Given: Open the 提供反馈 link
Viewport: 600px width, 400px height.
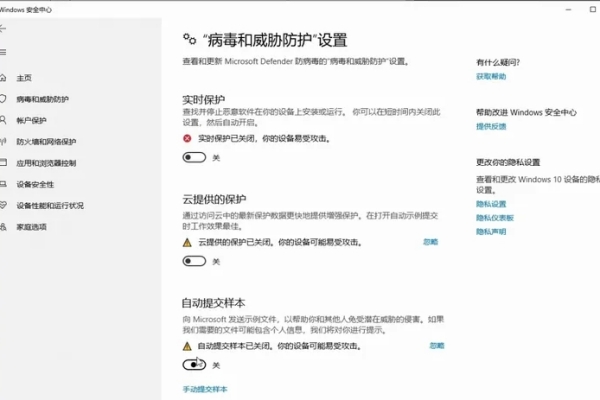Looking at the screenshot, I should (x=491, y=126).
